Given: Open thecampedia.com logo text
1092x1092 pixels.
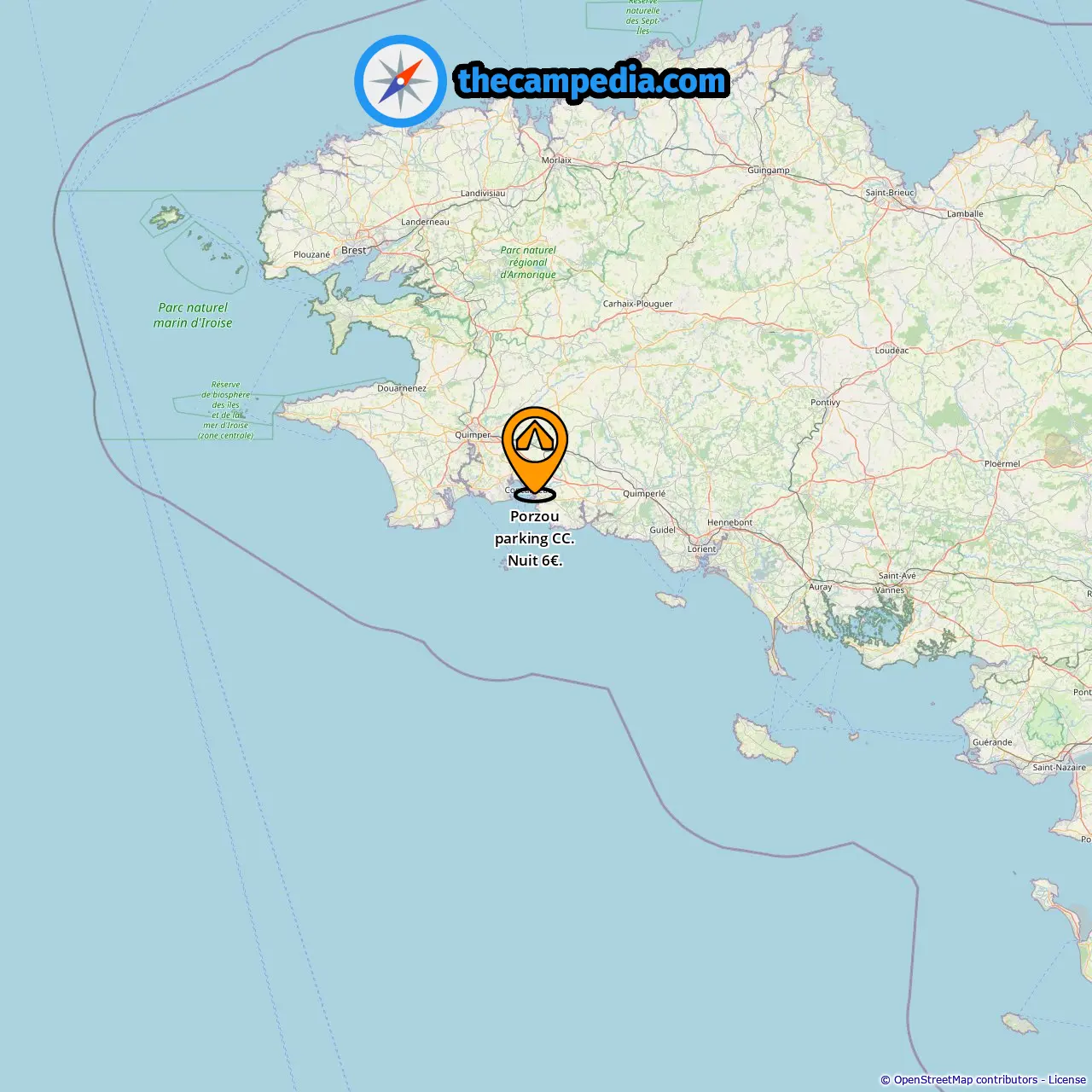Looking at the screenshot, I should pyautogui.click(x=592, y=81).
